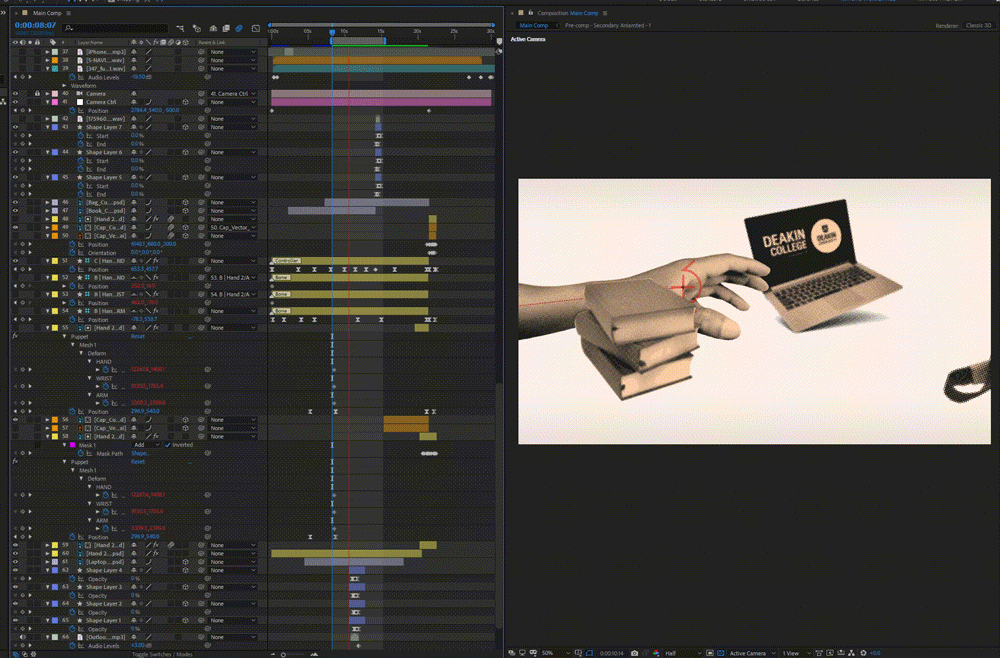Click parent pick whip for Camera layer
The height and width of the screenshot is (658, 1000).
(x=202, y=94)
